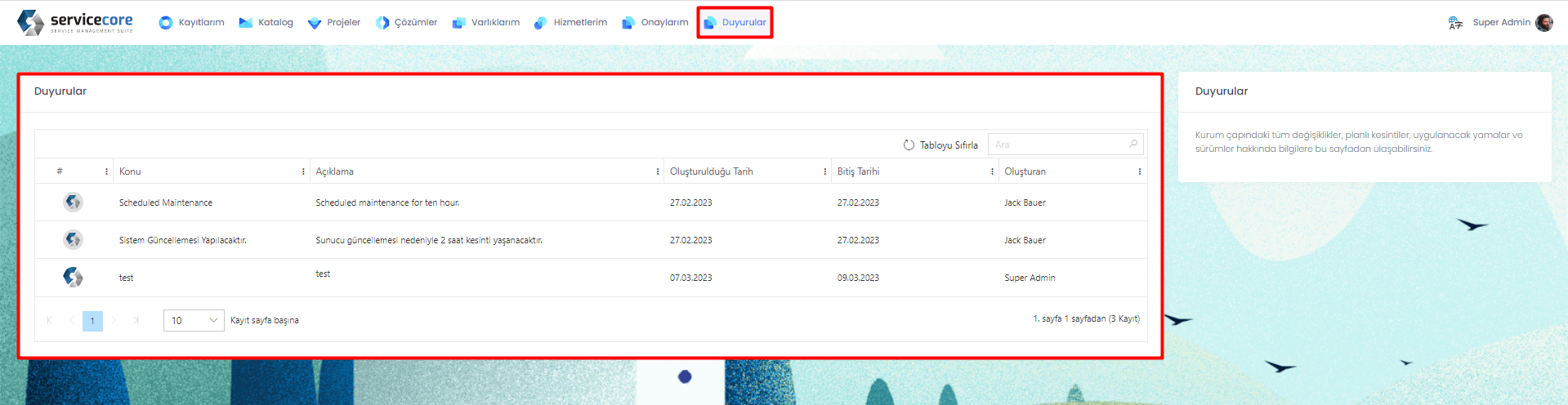Go to next page arrow
The width and height of the screenshot is (1568, 405).
point(114,320)
